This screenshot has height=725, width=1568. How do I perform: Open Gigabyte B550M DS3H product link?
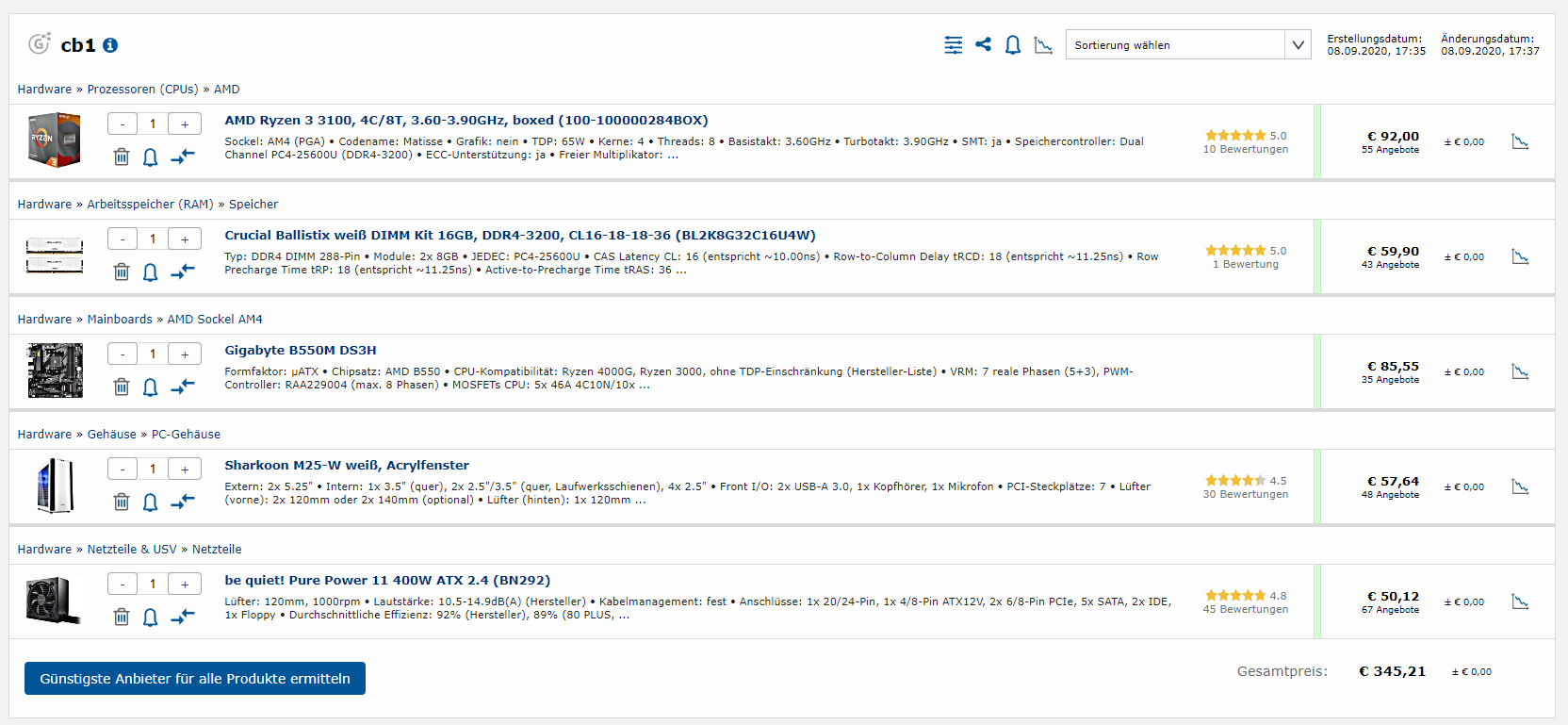click(x=301, y=351)
